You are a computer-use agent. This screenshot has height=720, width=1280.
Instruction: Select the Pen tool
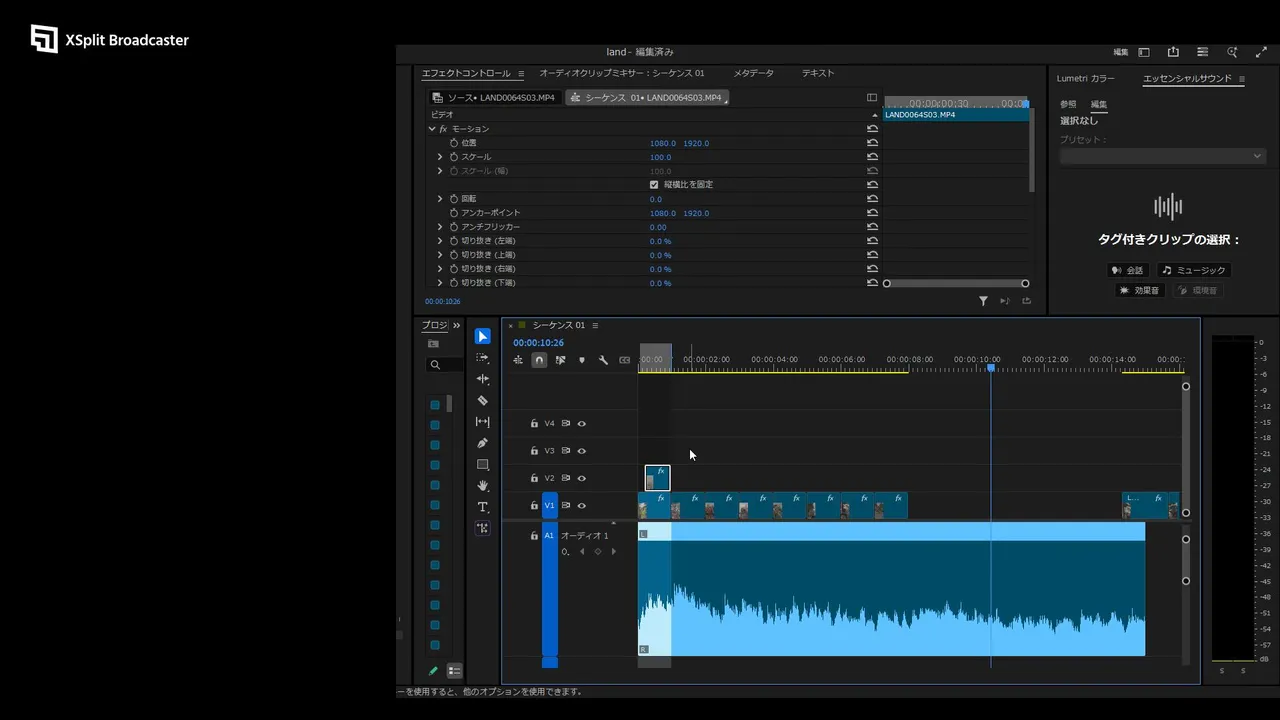[x=483, y=443]
